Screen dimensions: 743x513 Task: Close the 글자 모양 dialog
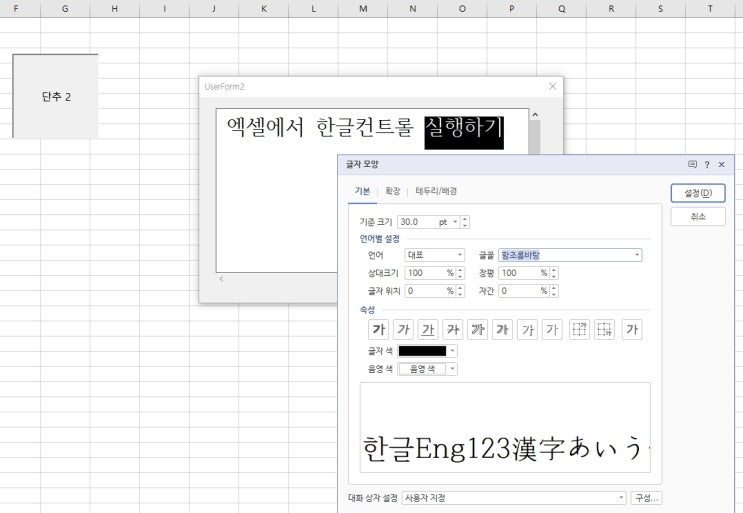722,164
